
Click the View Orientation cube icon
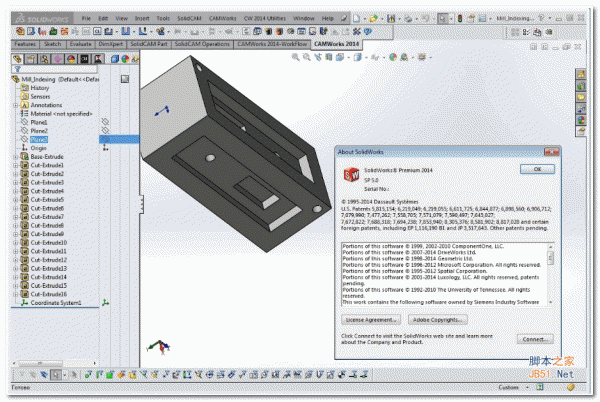[x=339, y=57]
